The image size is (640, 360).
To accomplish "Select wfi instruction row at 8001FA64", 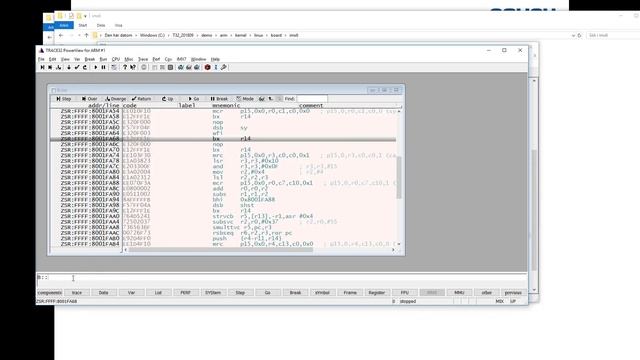I will pos(223,133).
